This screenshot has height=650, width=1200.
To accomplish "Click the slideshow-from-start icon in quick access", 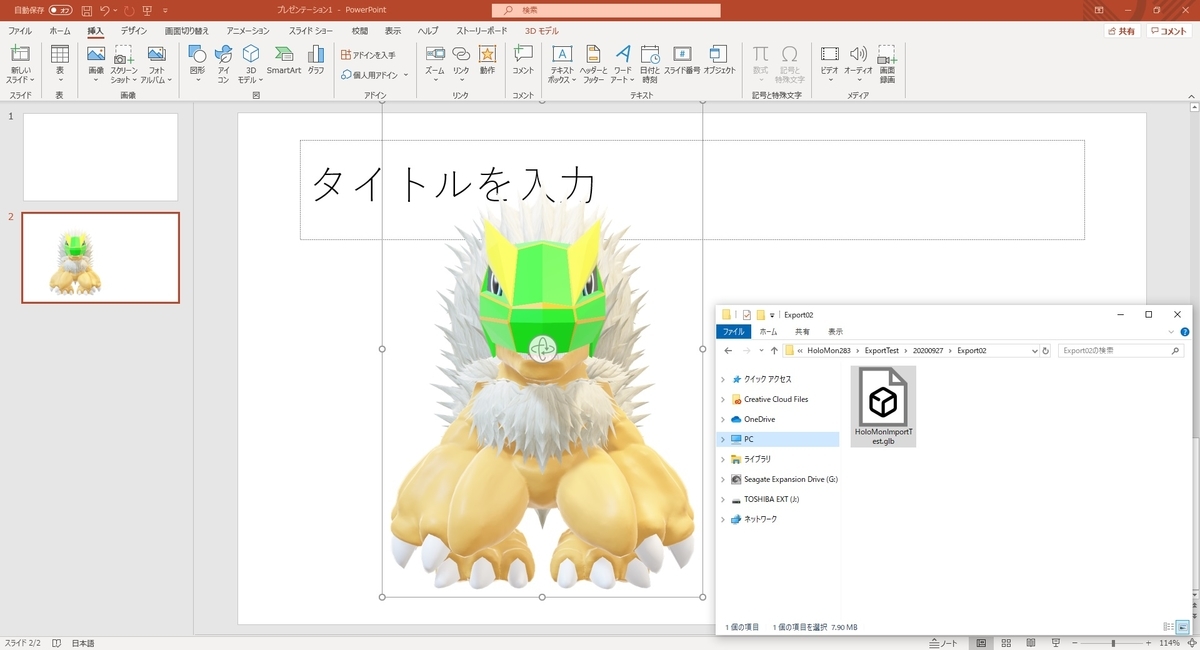I will 148,10.
